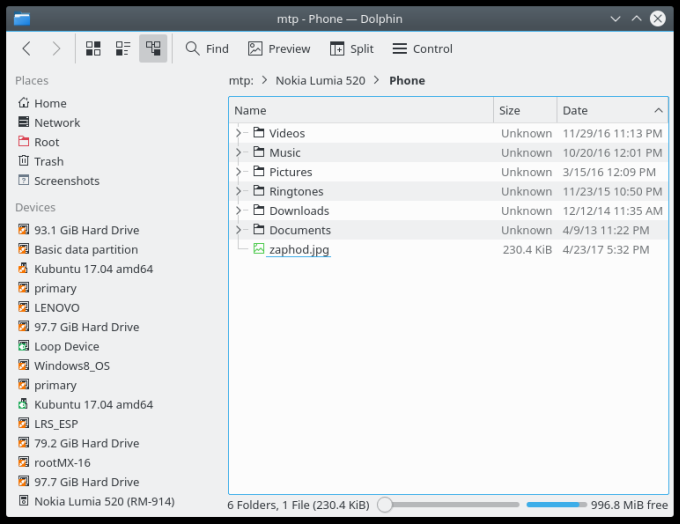Open the Find search tool
680x524 pixels.
coord(207,48)
